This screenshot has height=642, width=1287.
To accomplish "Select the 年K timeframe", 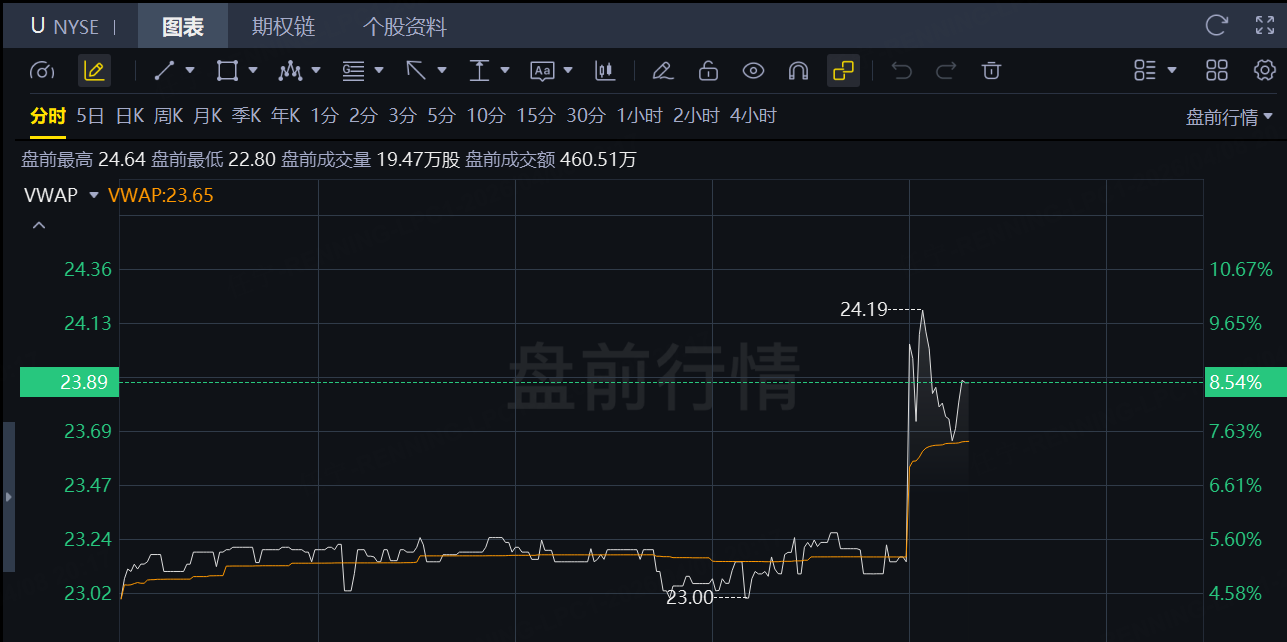I will [285, 116].
